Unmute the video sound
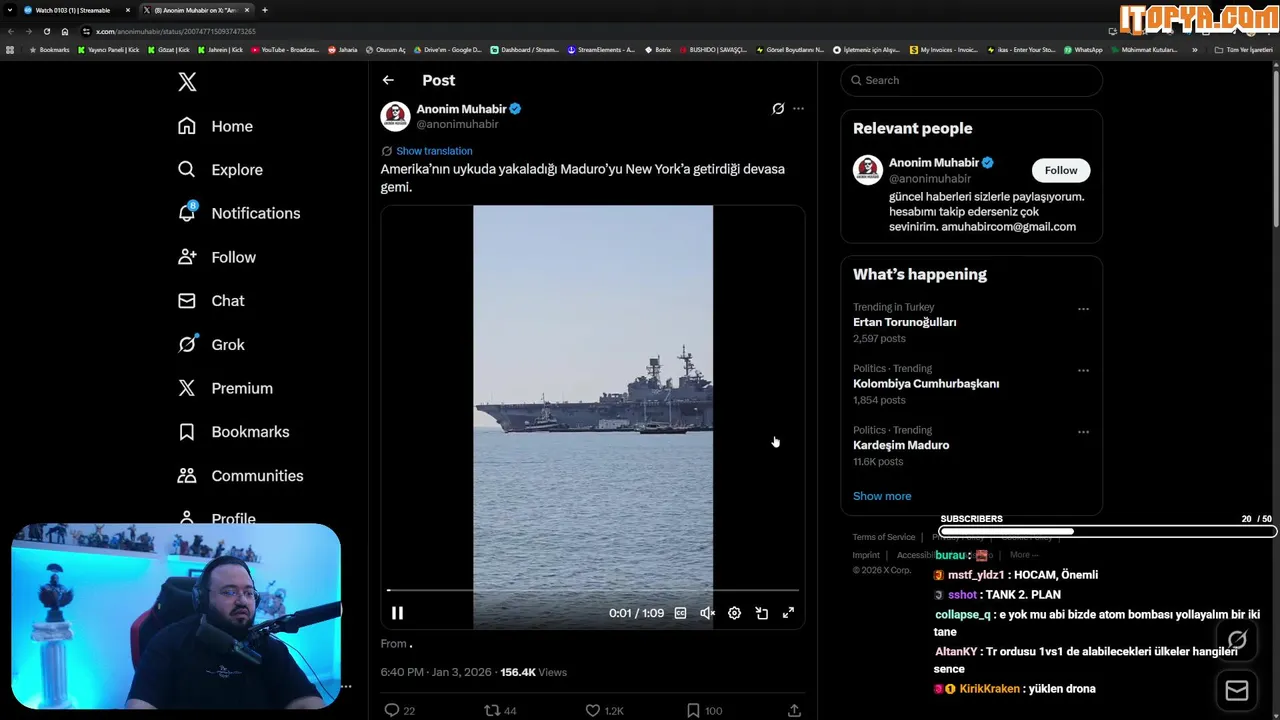Screen dimensions: 1280x720 pyautogui.click(x=707, y=613)
